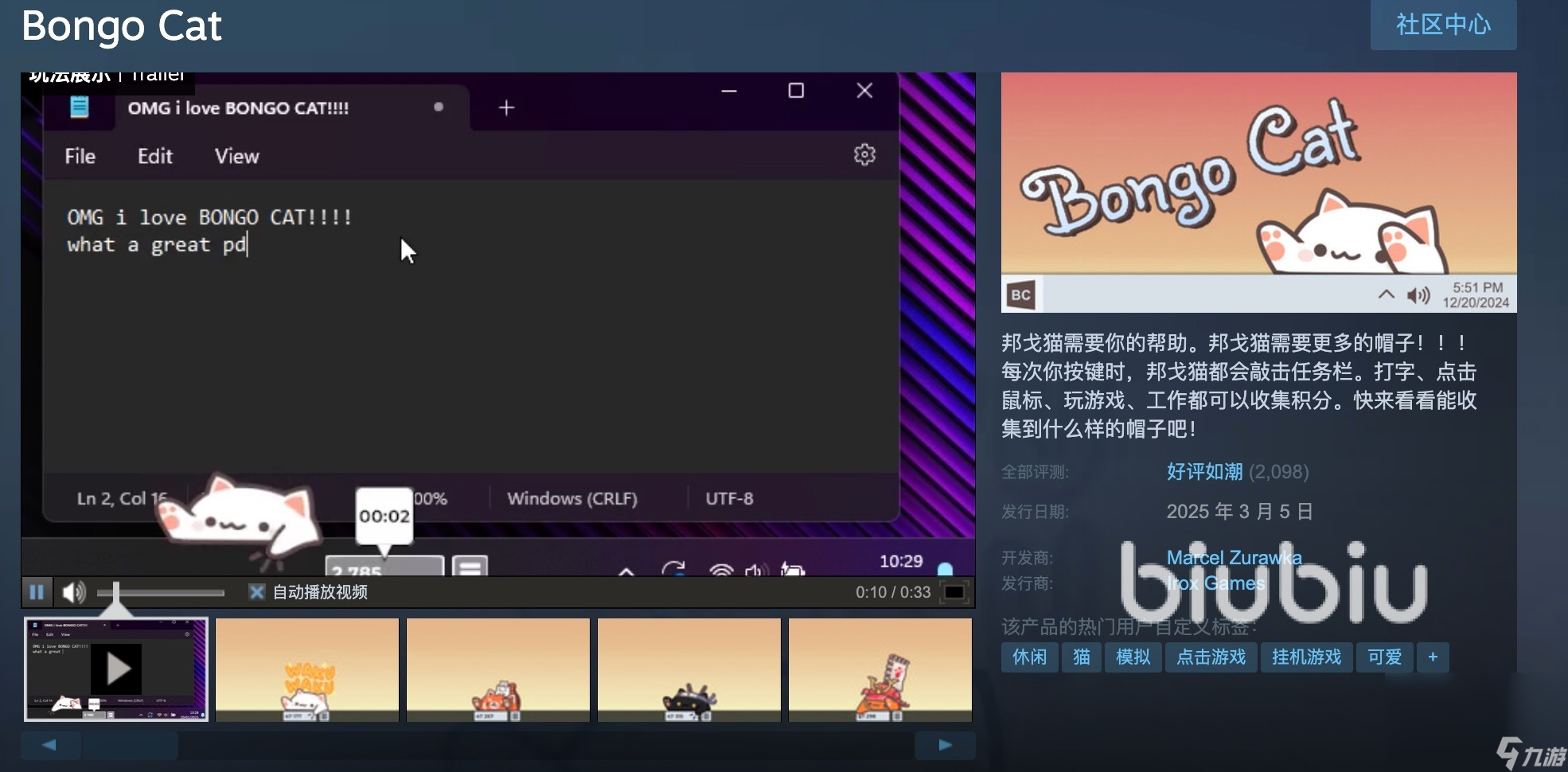Select the trailer video thumbnail
This screenshot has height=772, width=1568.
click(116, 669)
